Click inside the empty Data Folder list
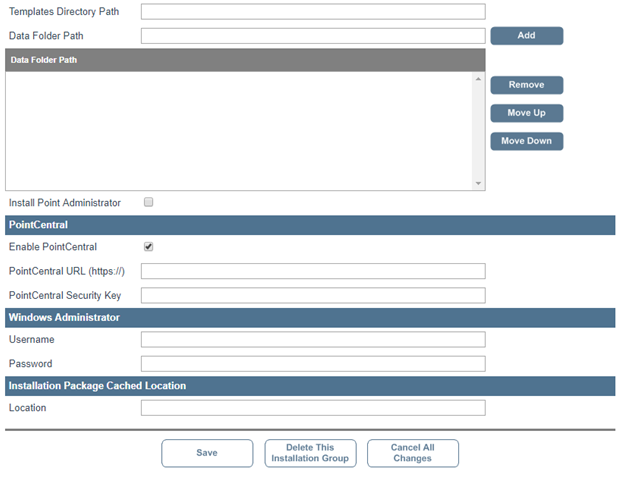Image resolution: width=623 pixels, height=481 pixels. 238,130
